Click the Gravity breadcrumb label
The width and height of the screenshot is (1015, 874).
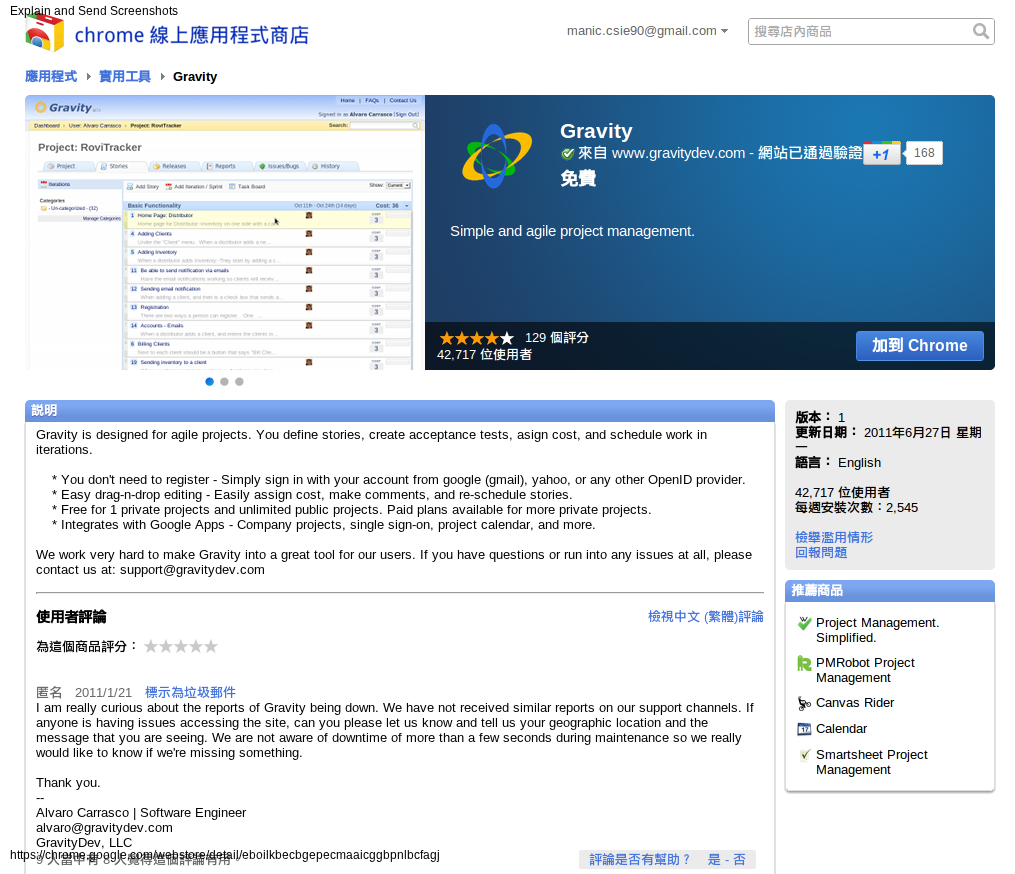click(195, 77)
